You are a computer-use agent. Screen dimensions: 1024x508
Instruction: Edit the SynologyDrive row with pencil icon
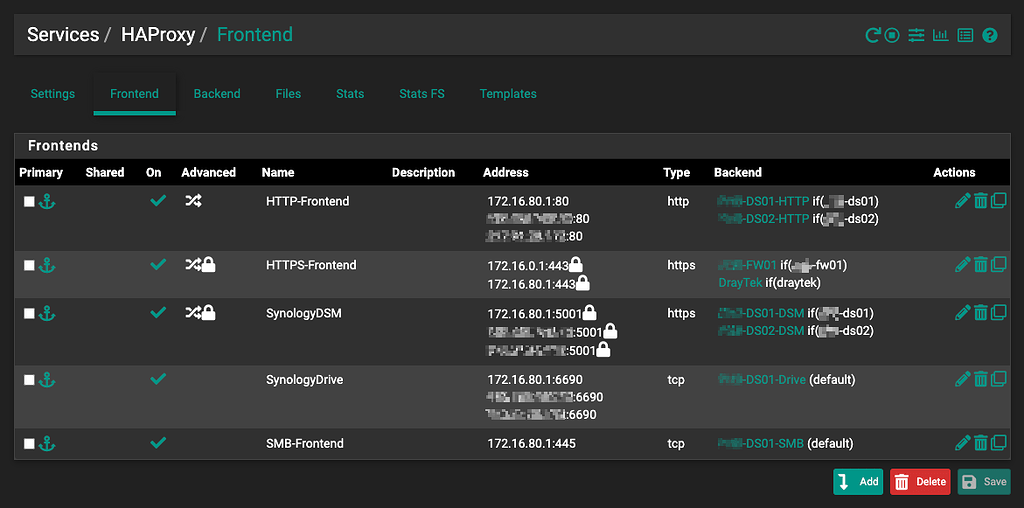(962, 379)
